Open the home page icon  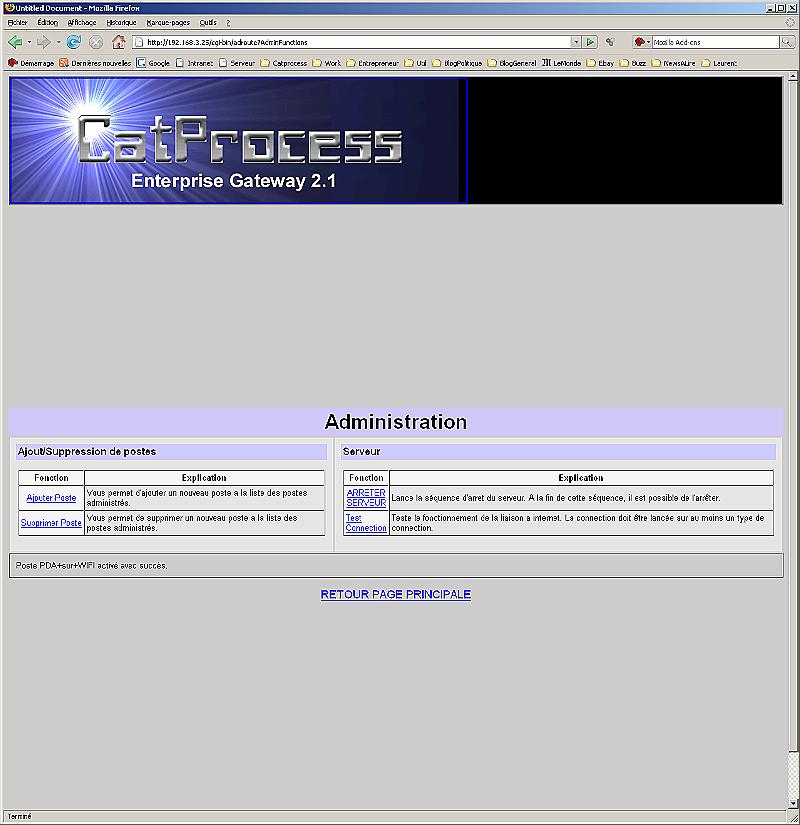118,42
